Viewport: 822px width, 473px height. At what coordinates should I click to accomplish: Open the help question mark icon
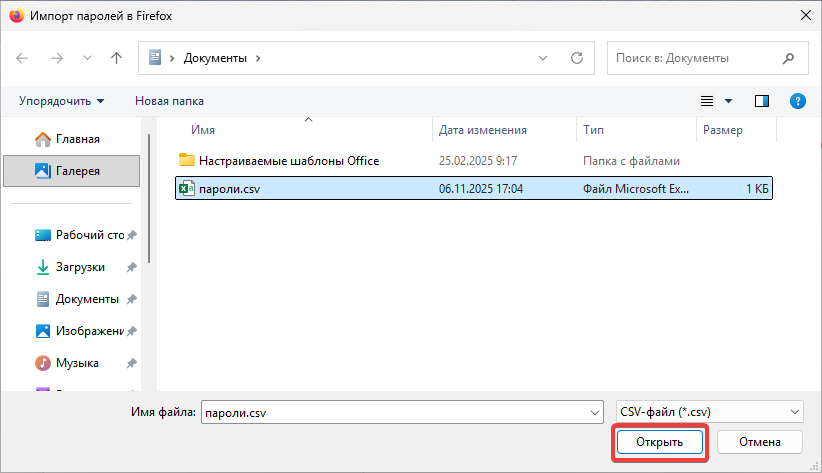tap(797, 101)
